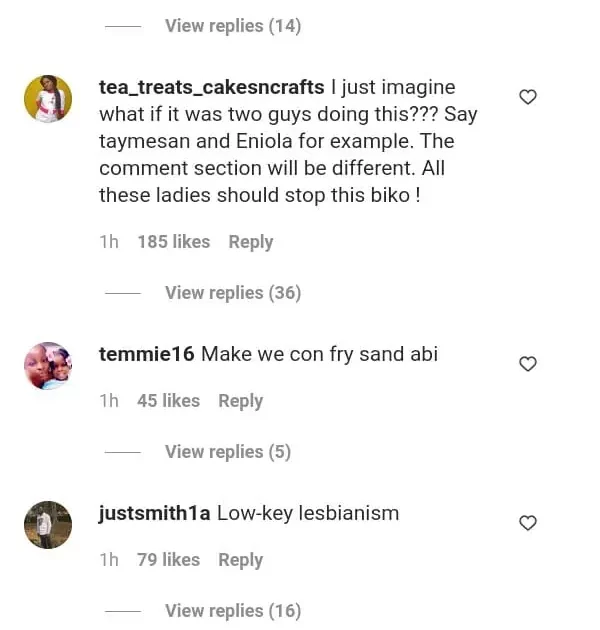600x630 pixels.
Task: Open temmie16 username link
Action: click(147, 354)
